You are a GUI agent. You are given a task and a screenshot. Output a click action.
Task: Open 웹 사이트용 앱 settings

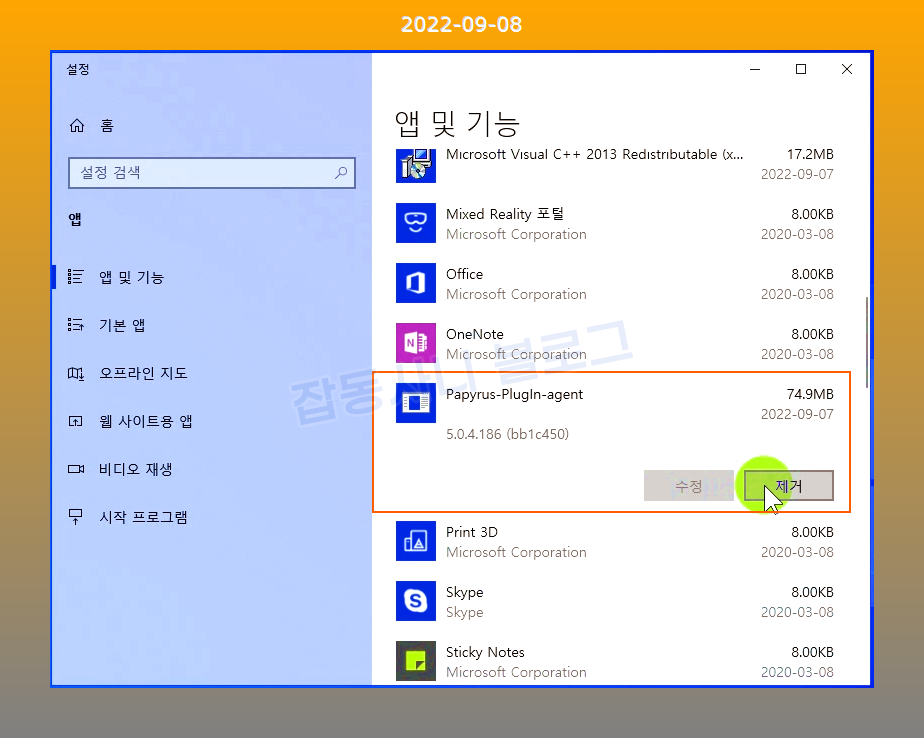pos(146,421)
